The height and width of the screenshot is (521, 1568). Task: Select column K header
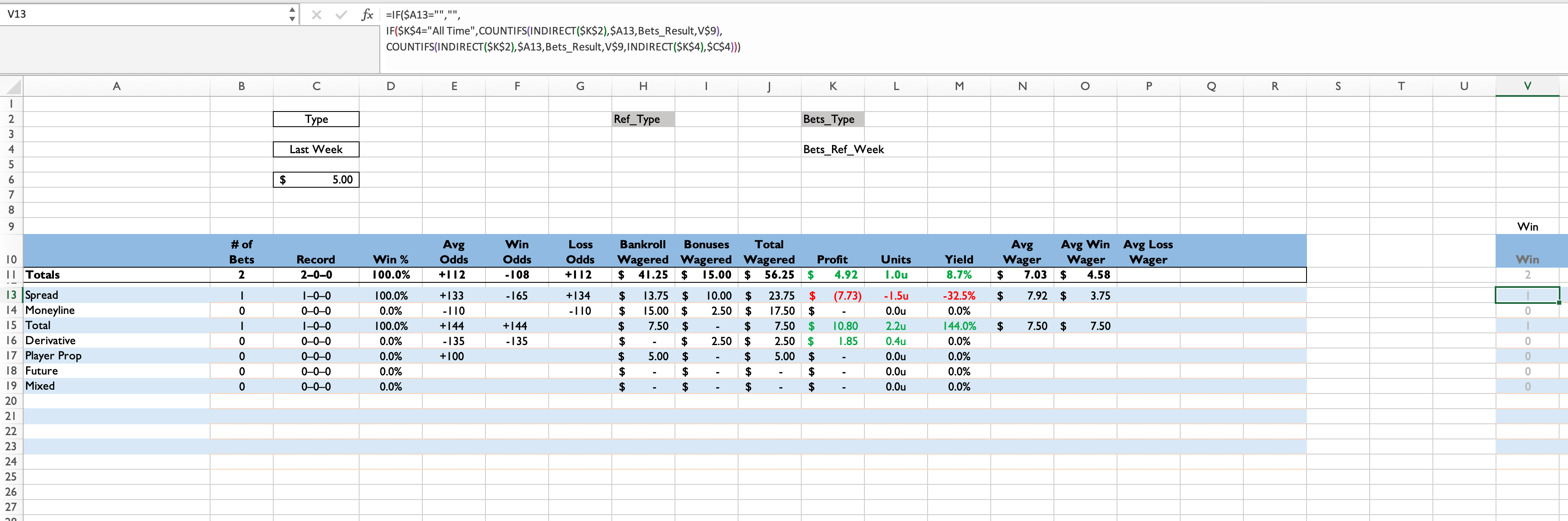[x=833, y=86]
